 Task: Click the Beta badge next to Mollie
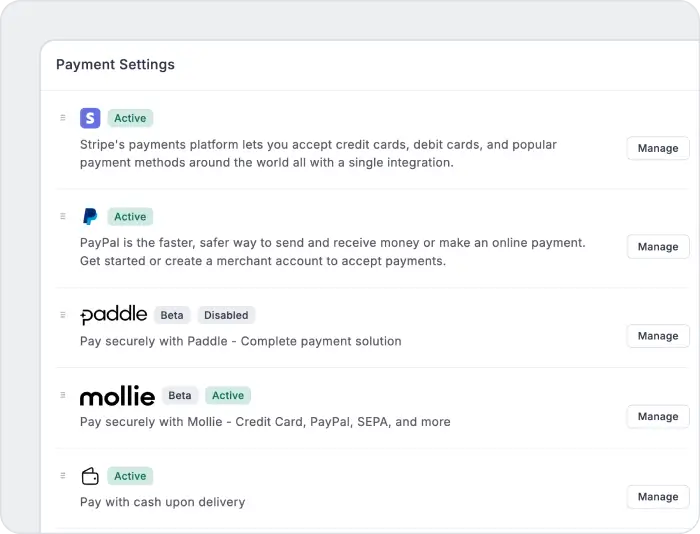[180, 396]
